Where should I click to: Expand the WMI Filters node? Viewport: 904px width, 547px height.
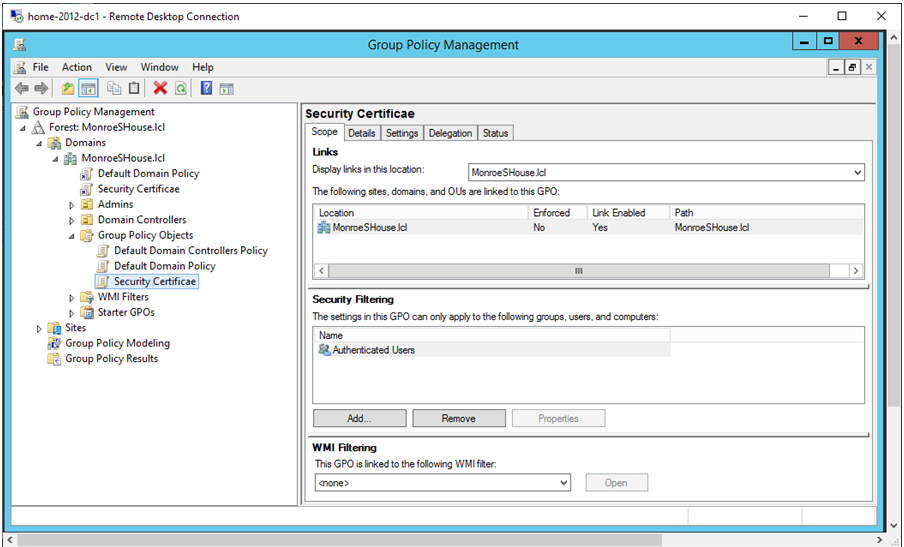[72, 298]
